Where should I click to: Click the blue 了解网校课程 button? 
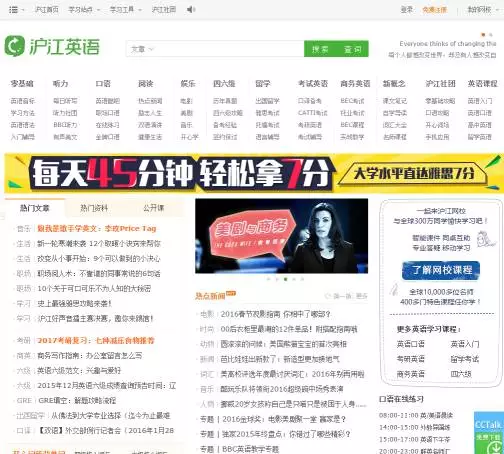coord(441,270)
